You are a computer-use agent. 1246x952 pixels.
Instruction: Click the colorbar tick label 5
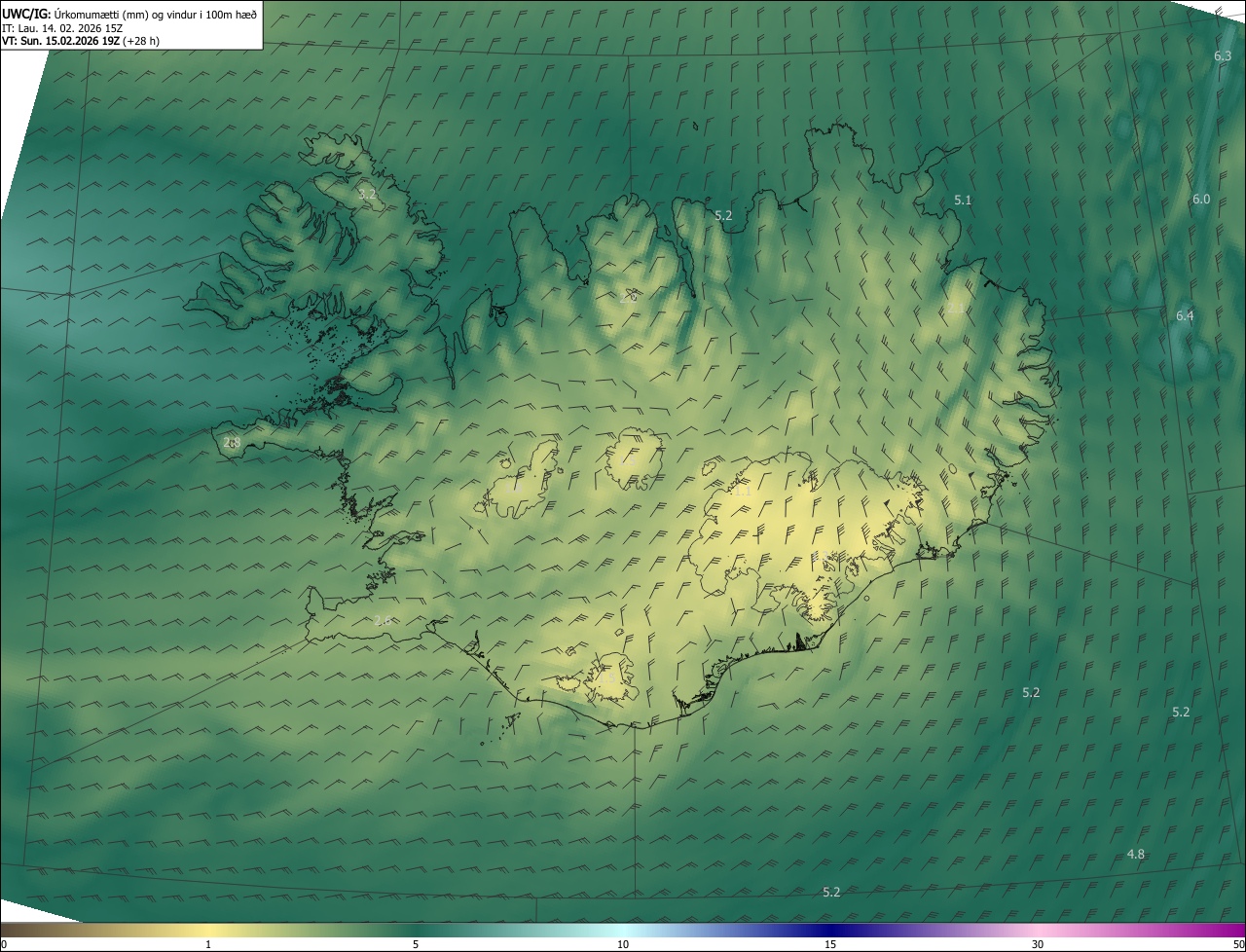(416, 944)
